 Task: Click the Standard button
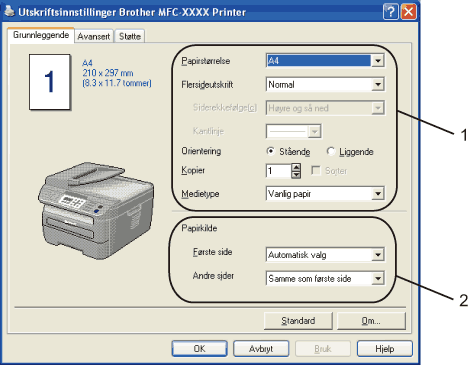pyautogui.click(x=298, y=321)
